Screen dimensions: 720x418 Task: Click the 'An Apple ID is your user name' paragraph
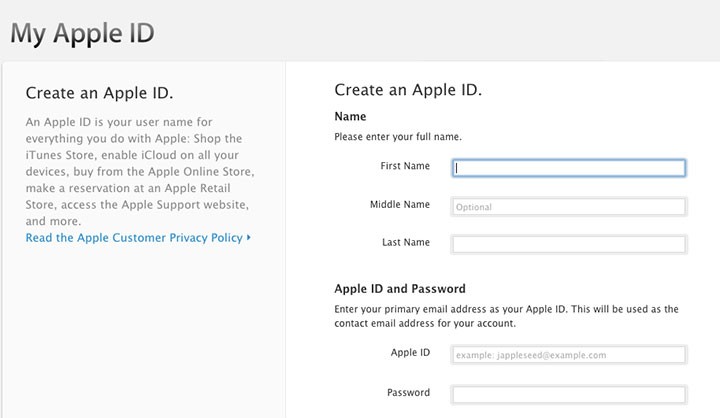pyautogui.click(x=140, y=172)
